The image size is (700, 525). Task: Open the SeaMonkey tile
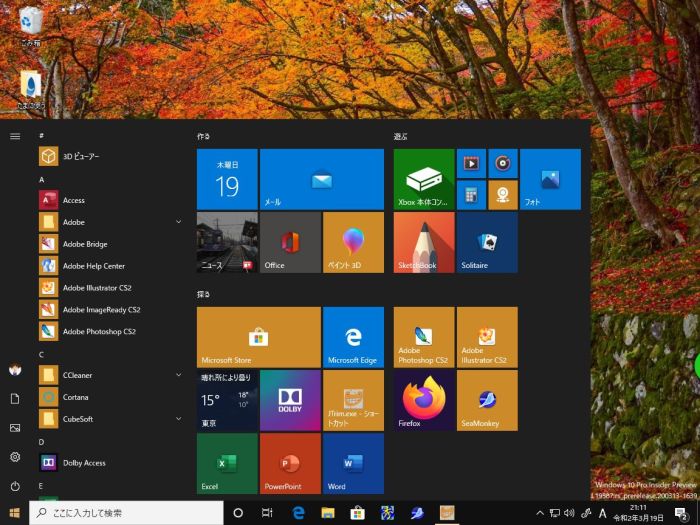[487, 400]
